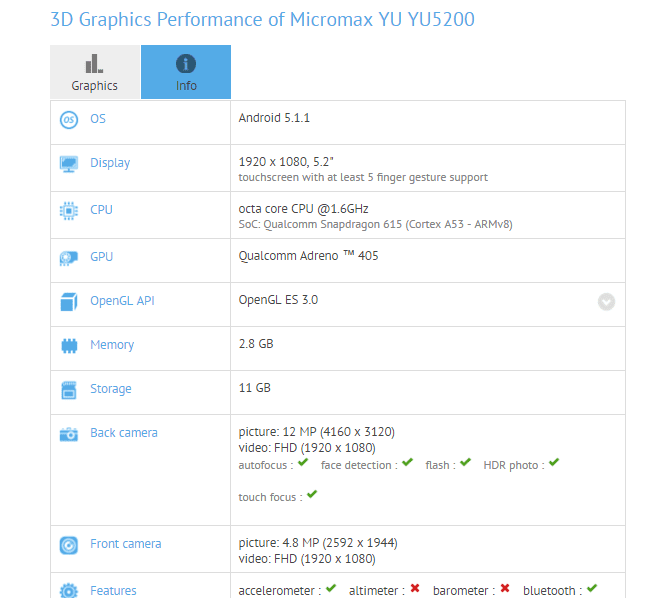
Task: Click the 4.8 MP (2592 x 1944) picture text
Action: (318, 543)
